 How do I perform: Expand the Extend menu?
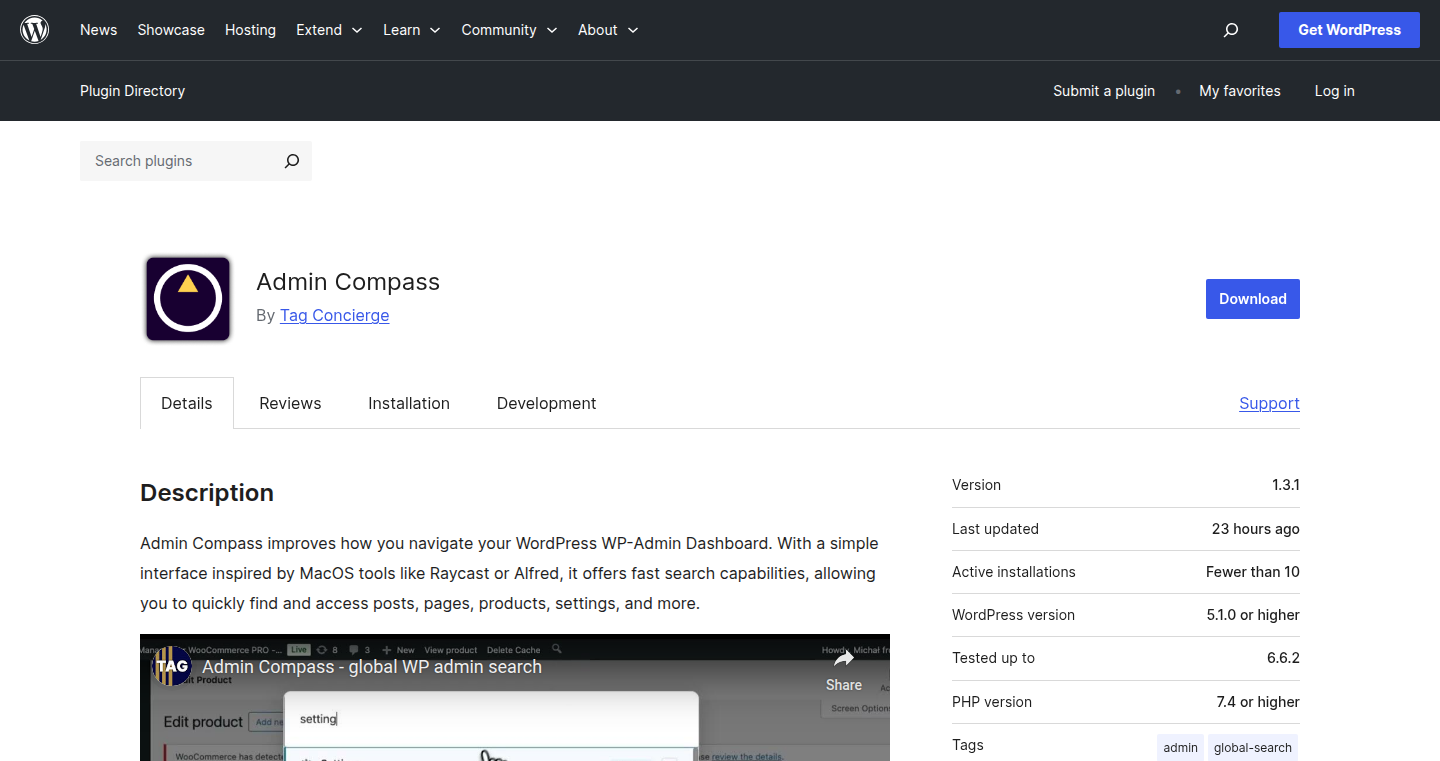329,30
